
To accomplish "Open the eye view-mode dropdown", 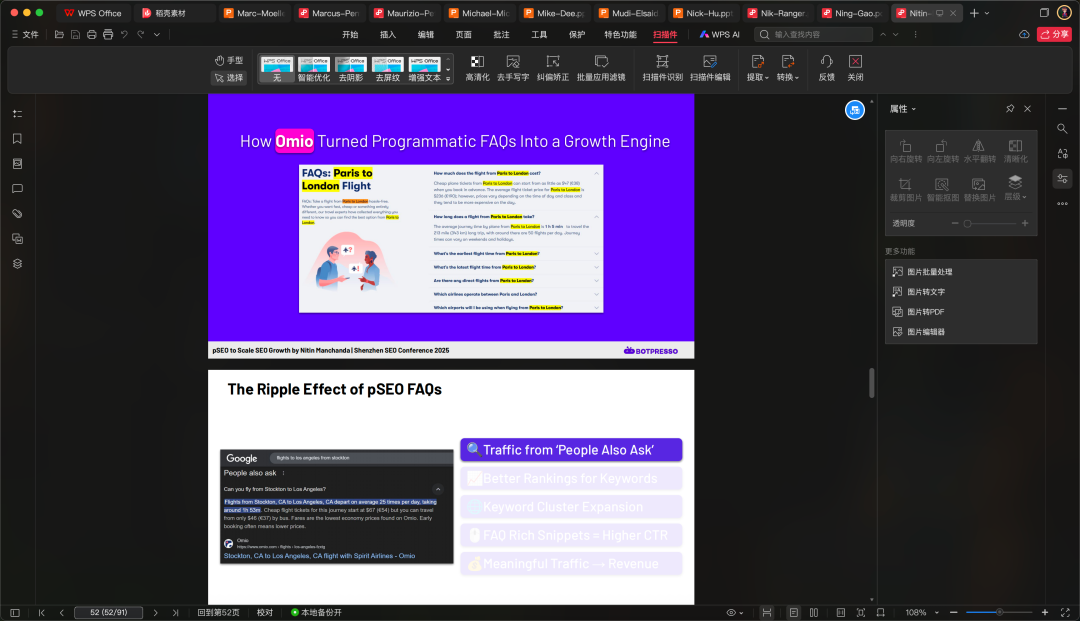I will pyautogui.click(x=735, y=612).
